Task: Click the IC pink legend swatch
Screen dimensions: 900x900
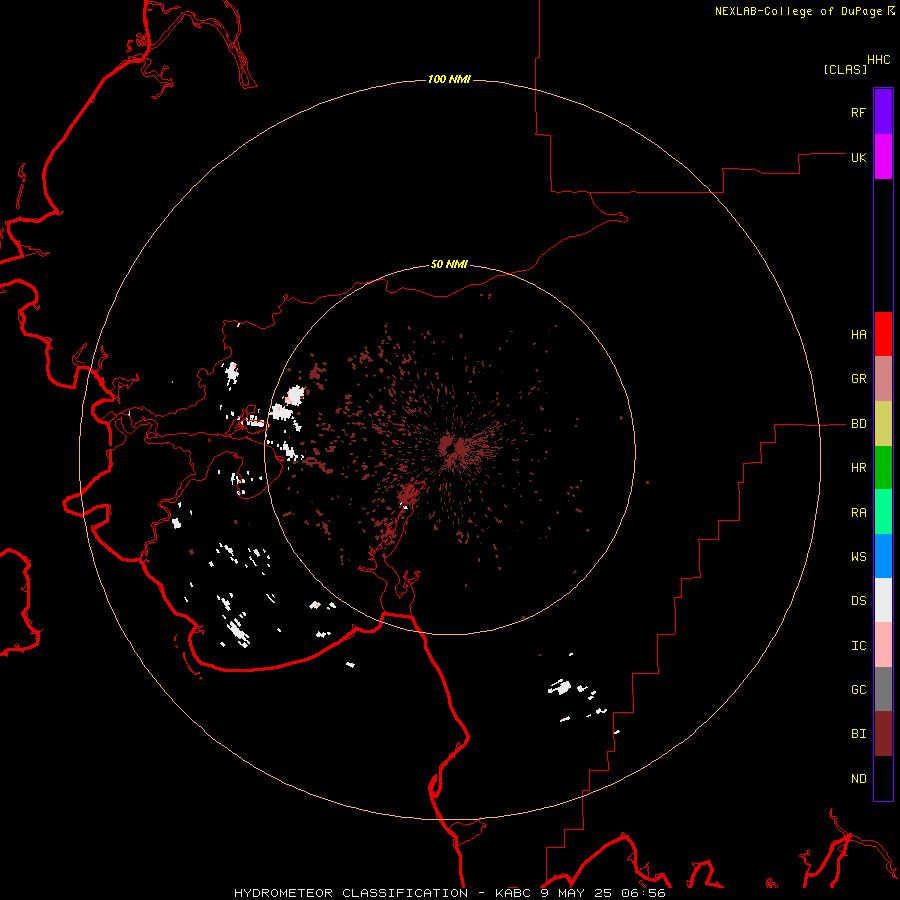Action: pos(883,645)
